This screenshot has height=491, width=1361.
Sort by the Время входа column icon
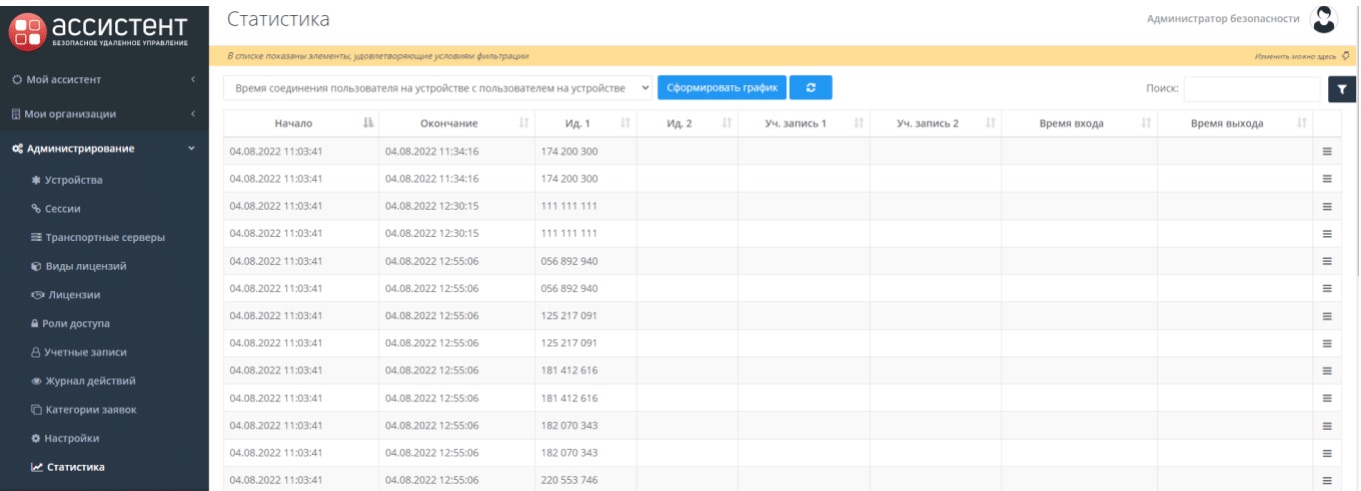(x=1146, y=123)
